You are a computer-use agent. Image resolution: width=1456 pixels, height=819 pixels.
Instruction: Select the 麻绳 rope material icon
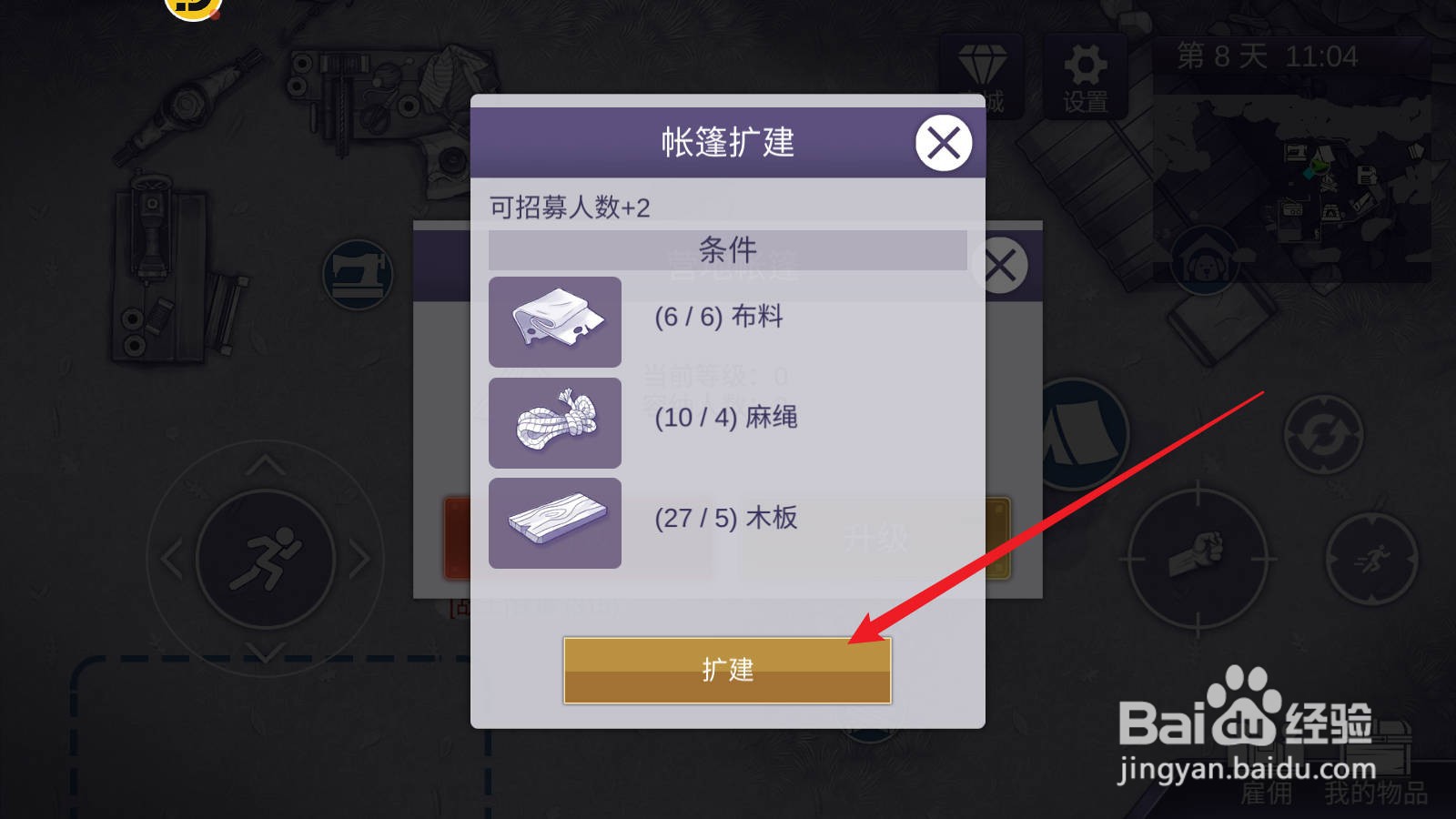click(x=555, y=423)
